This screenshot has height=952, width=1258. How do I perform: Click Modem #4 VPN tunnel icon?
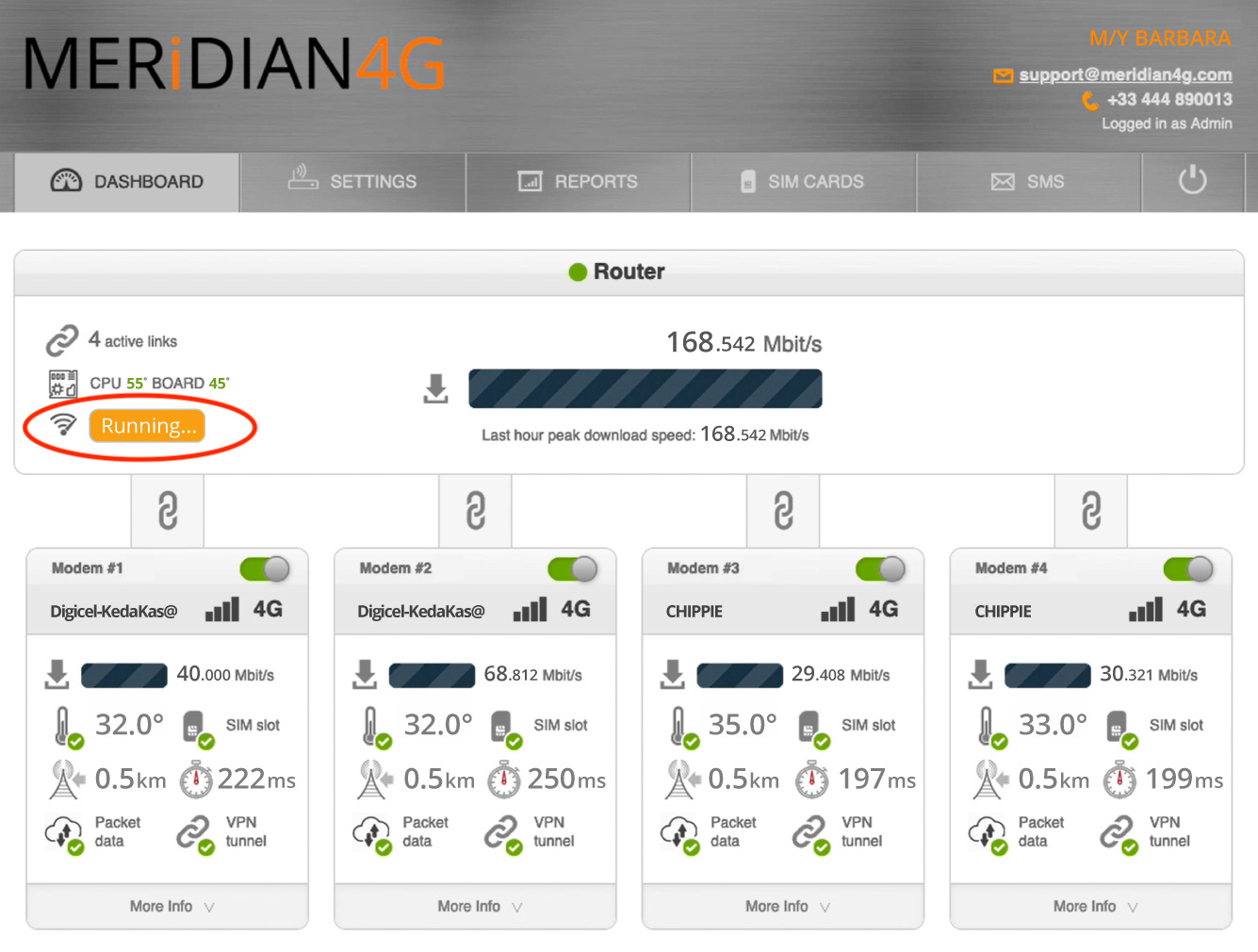pyautogui.click(x=1119, y=834)
